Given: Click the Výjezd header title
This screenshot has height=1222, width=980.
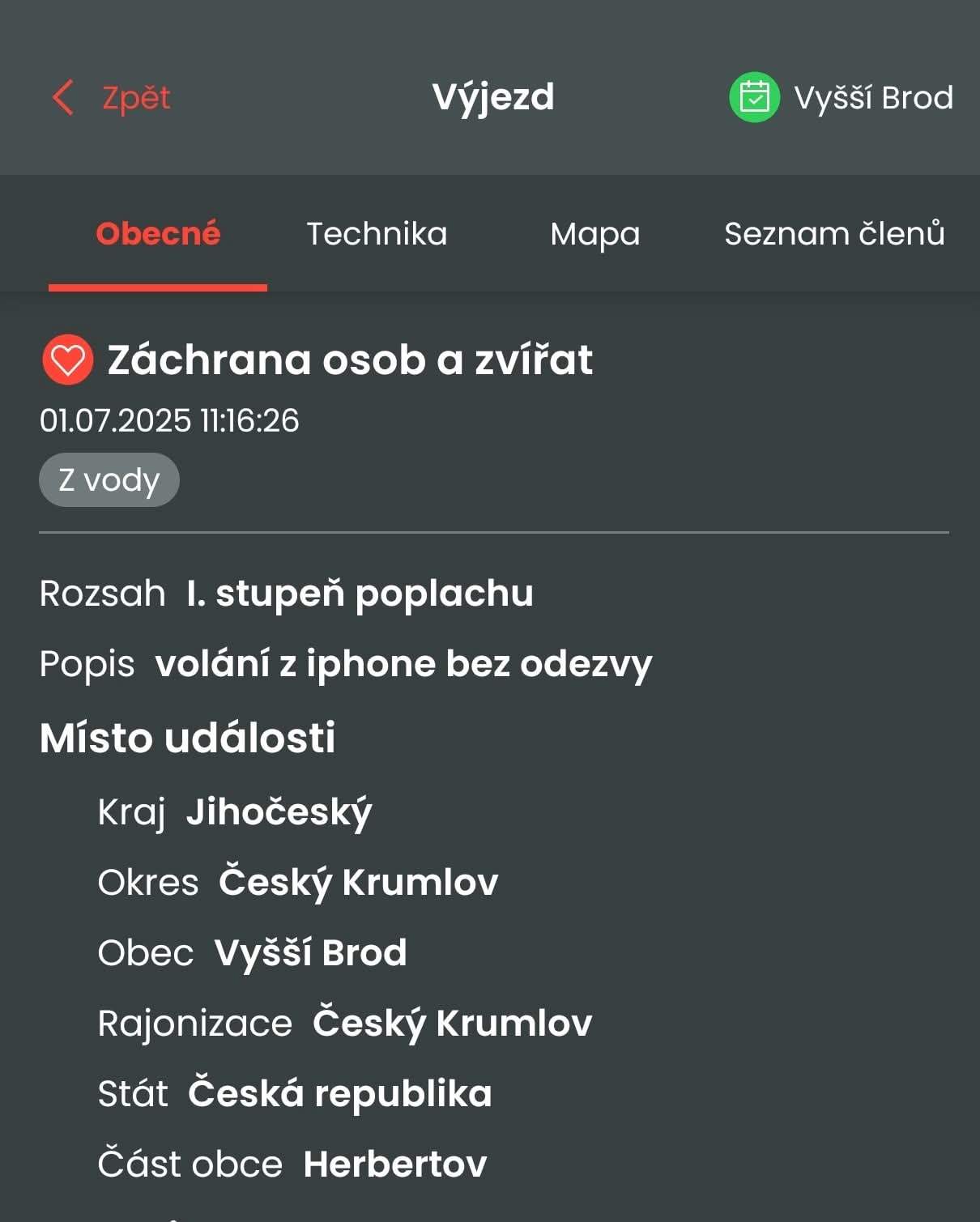Looking at the screenshot, I should 493,98.
